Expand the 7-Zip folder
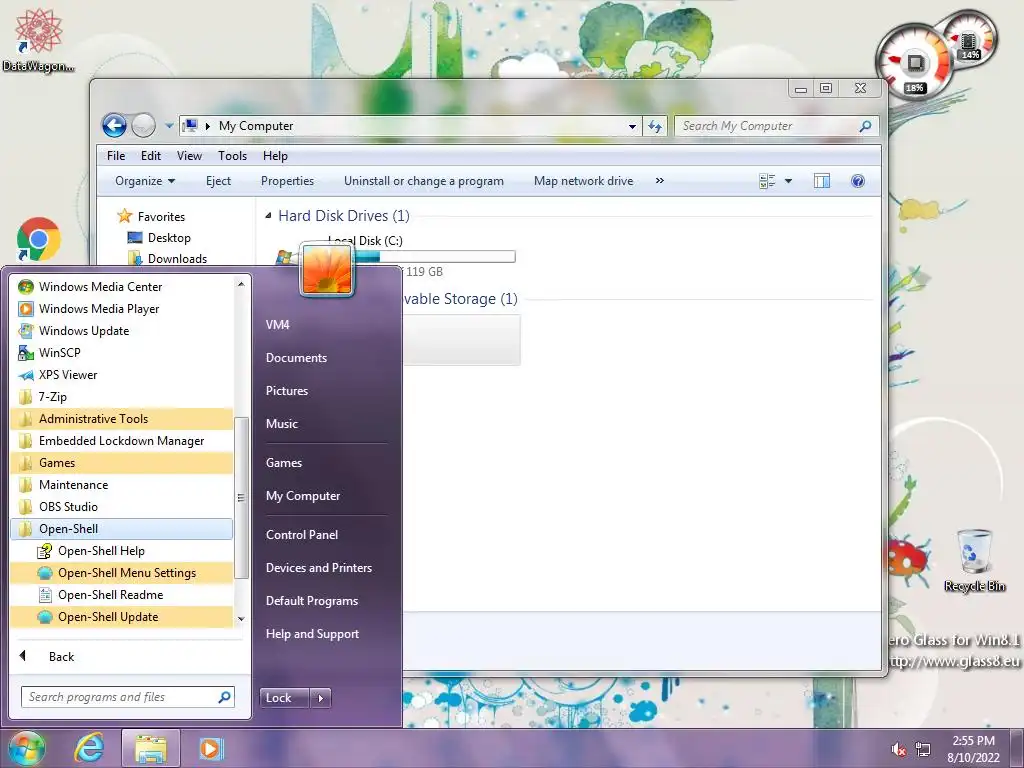This screenshot has height=768, width=1024. point(122,397)
